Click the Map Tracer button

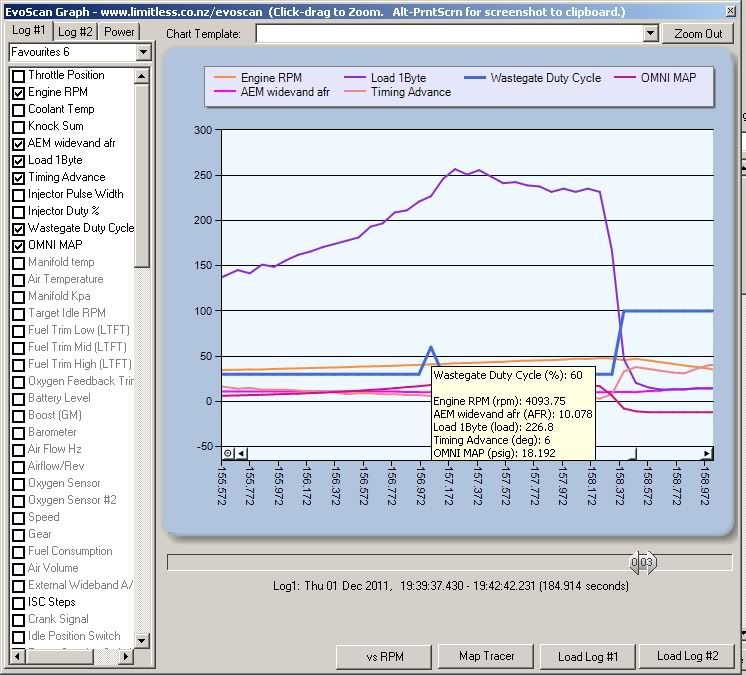pos(485,656)
